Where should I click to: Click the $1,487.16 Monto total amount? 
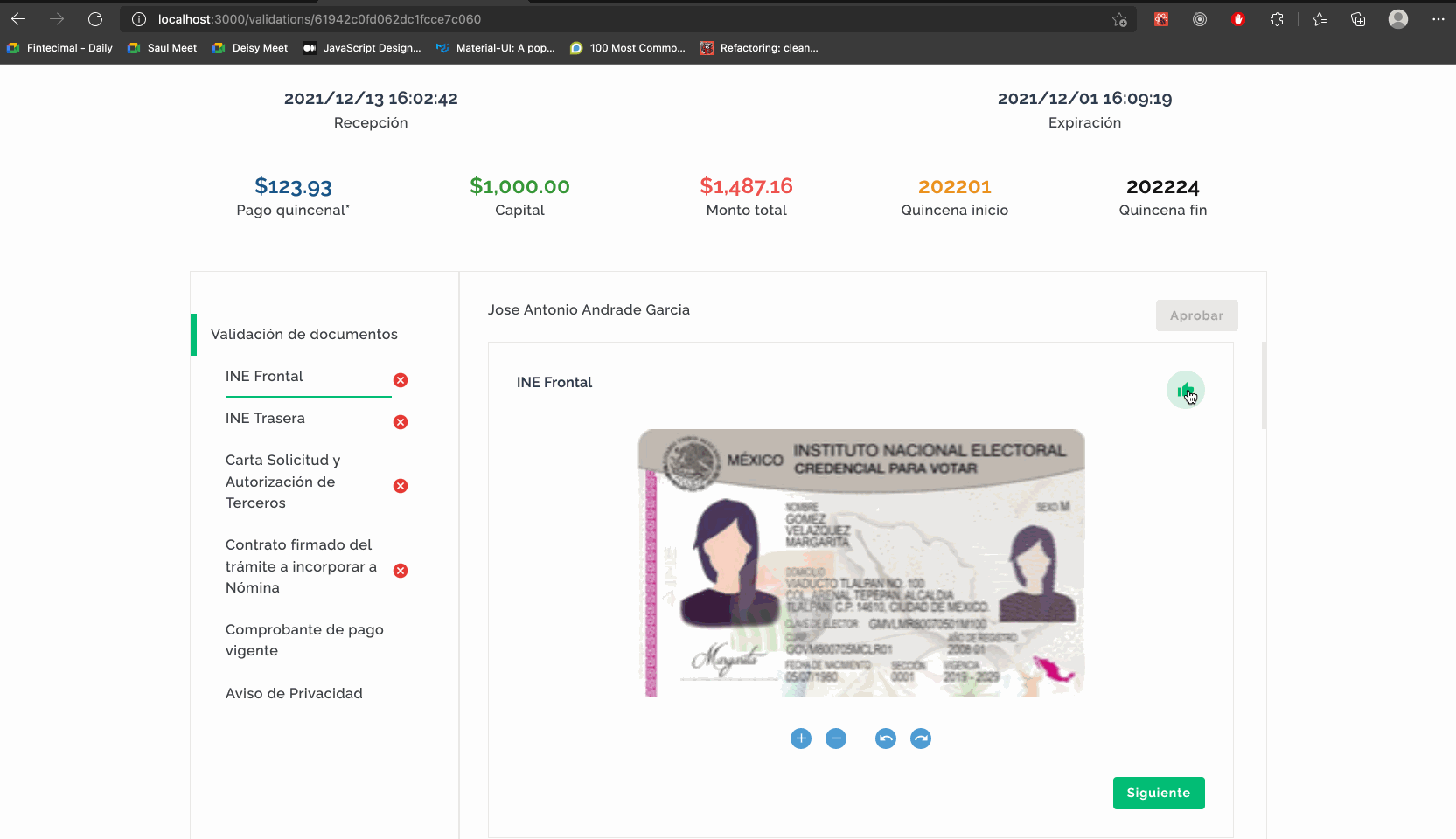click(746, 186)
